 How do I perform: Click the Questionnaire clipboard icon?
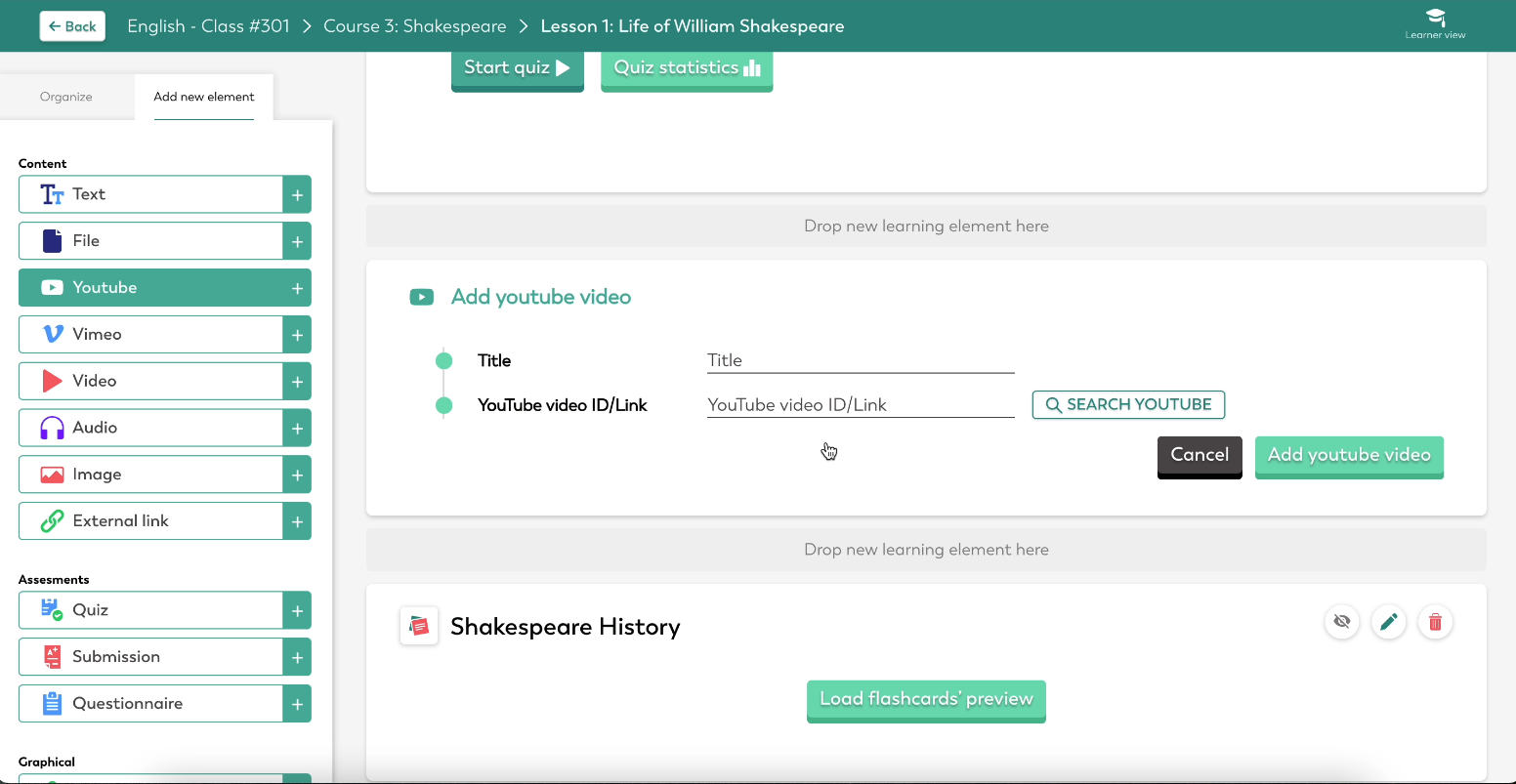(x=51, y=703)
